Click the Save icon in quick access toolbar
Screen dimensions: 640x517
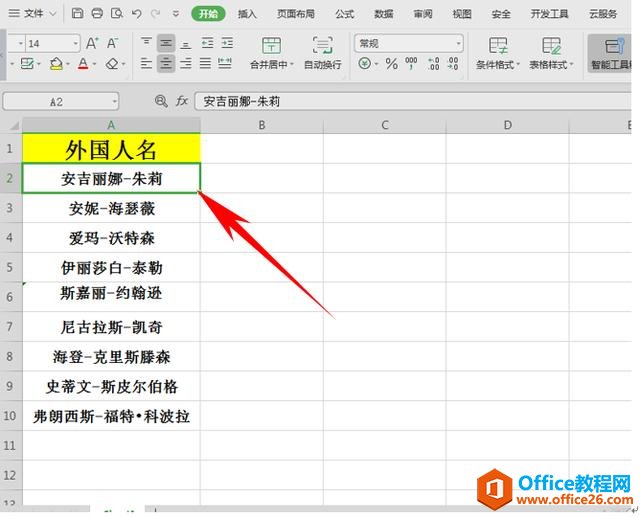tap(77, 13)
